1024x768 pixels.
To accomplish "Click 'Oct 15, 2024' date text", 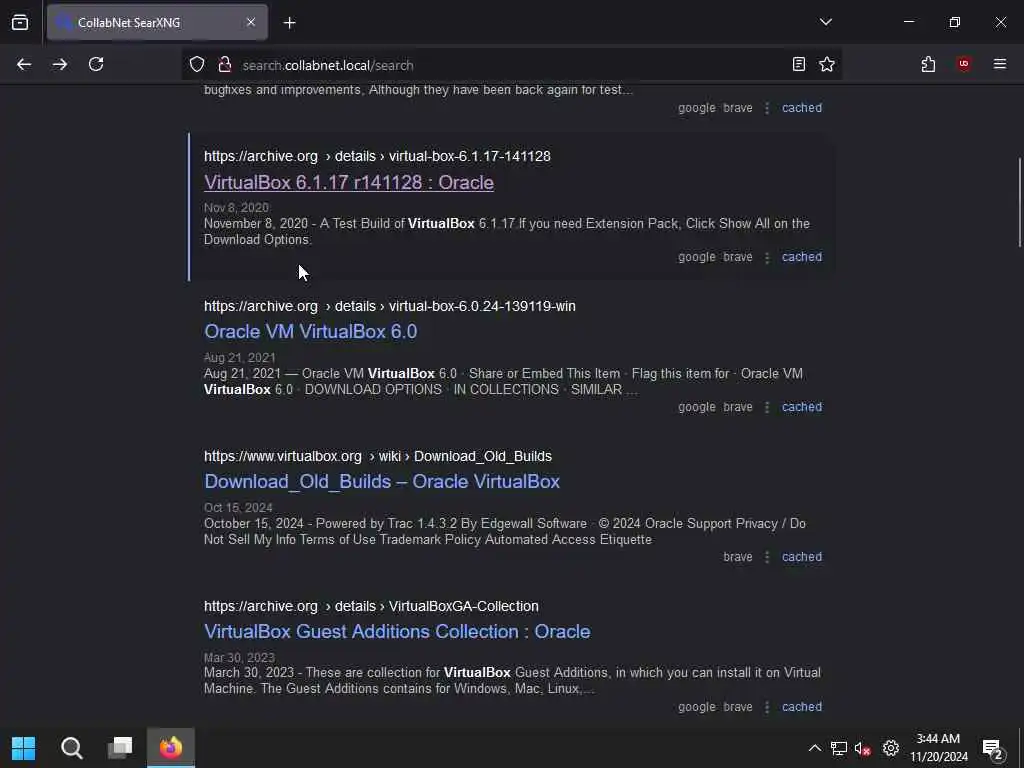I will (x=238, y=507).
